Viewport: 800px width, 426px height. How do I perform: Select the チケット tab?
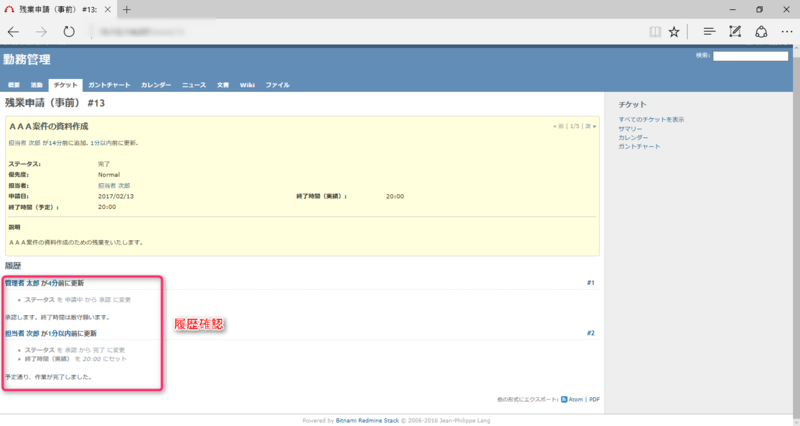pos(65,85)
